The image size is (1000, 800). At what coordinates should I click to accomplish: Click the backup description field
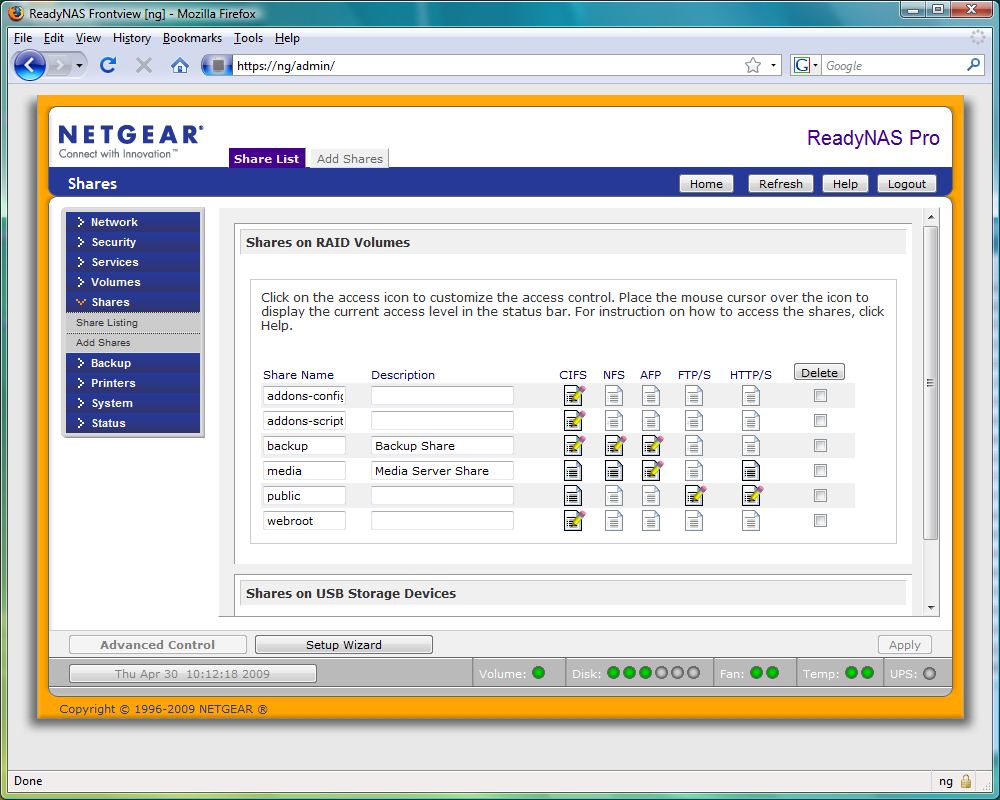click(x=442, y=446)
